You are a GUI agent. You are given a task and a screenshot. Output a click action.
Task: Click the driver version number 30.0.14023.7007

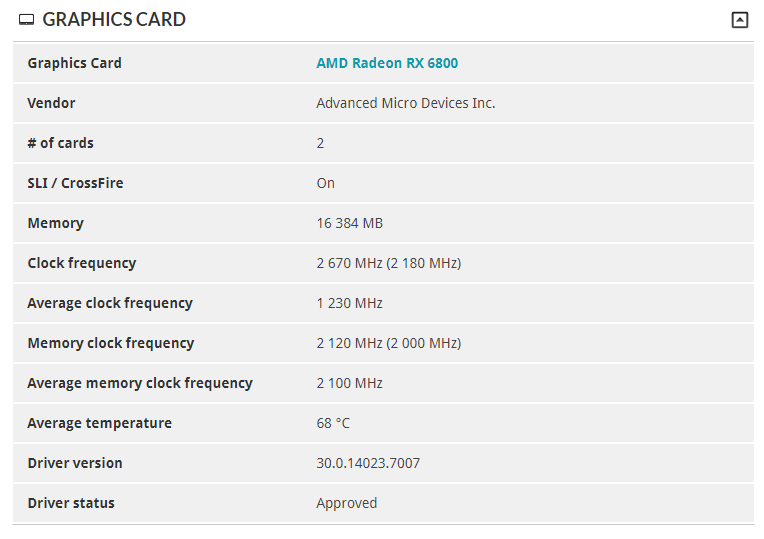pyautogui.click(x=368, y=463)
